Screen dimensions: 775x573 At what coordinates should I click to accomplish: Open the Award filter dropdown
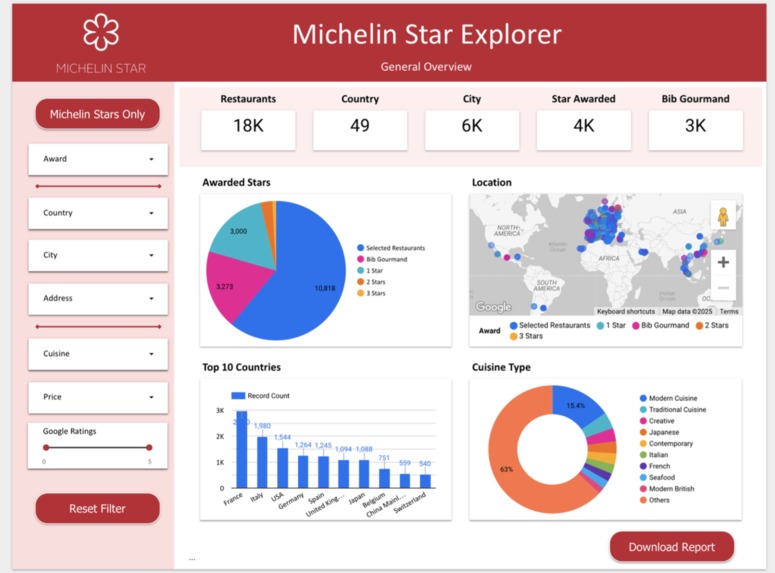pos(98,159)
